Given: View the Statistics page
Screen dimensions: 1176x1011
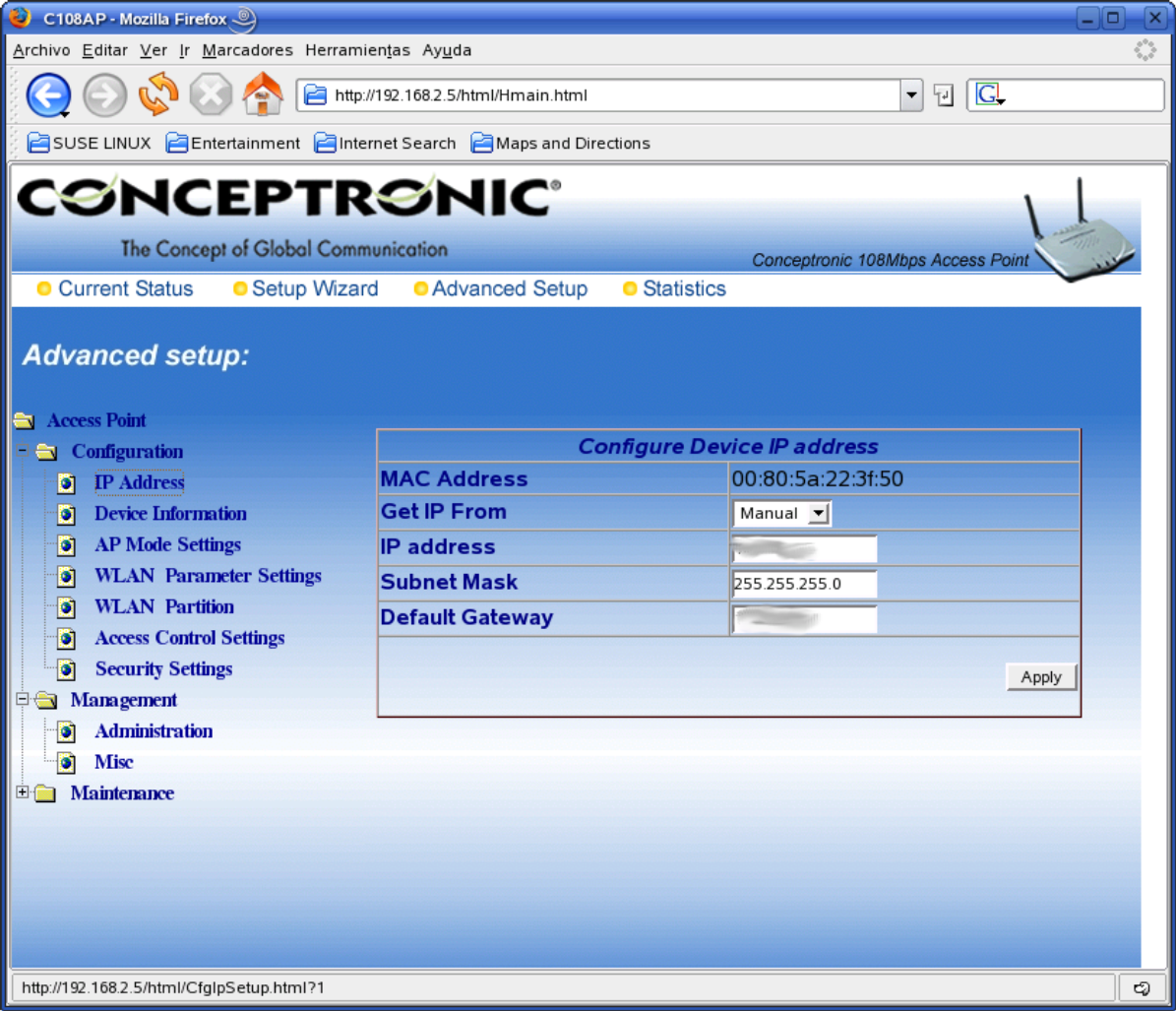Looking at the screenshot, I should click(684, 288).
